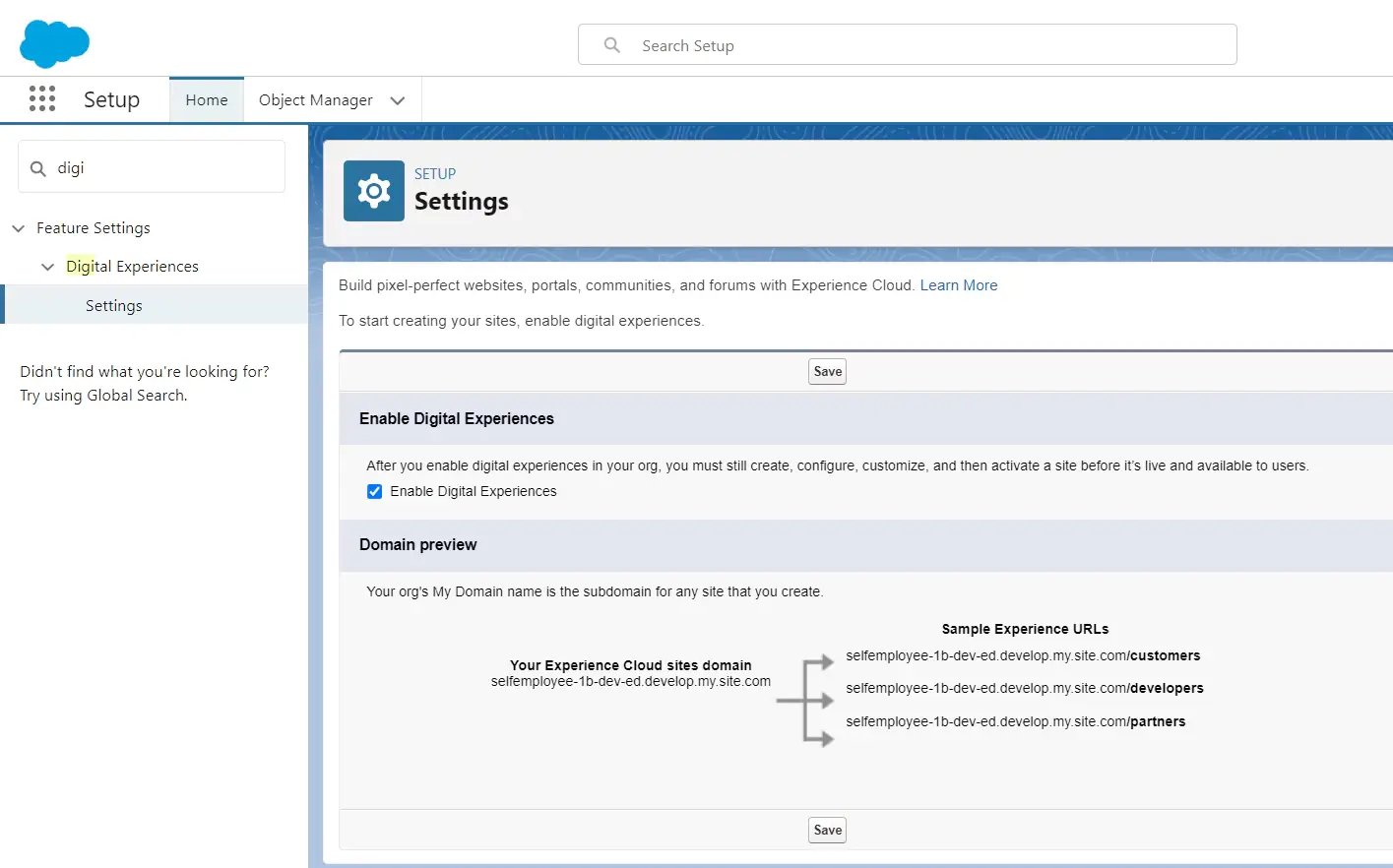Click the Quick Find box containing digi

coord(152,167)
